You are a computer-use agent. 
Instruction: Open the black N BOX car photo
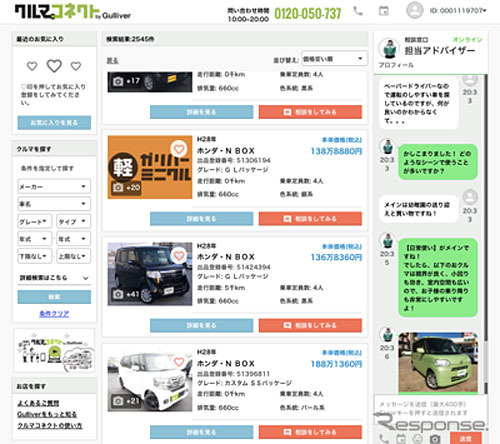coord(150,274)
